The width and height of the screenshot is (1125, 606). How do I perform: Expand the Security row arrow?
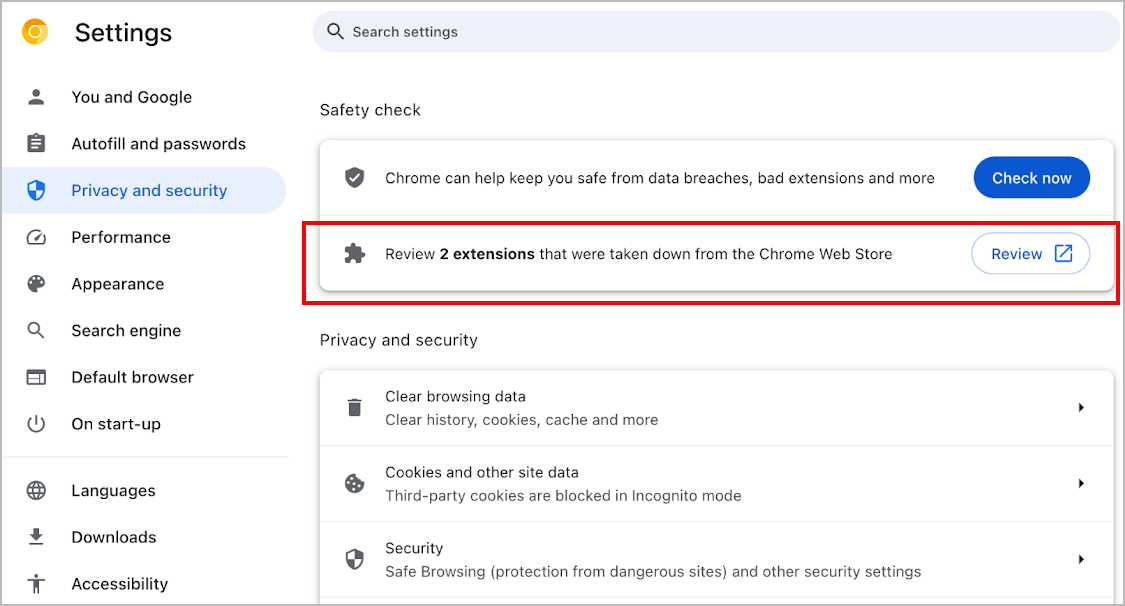[x=1081, y=560]
